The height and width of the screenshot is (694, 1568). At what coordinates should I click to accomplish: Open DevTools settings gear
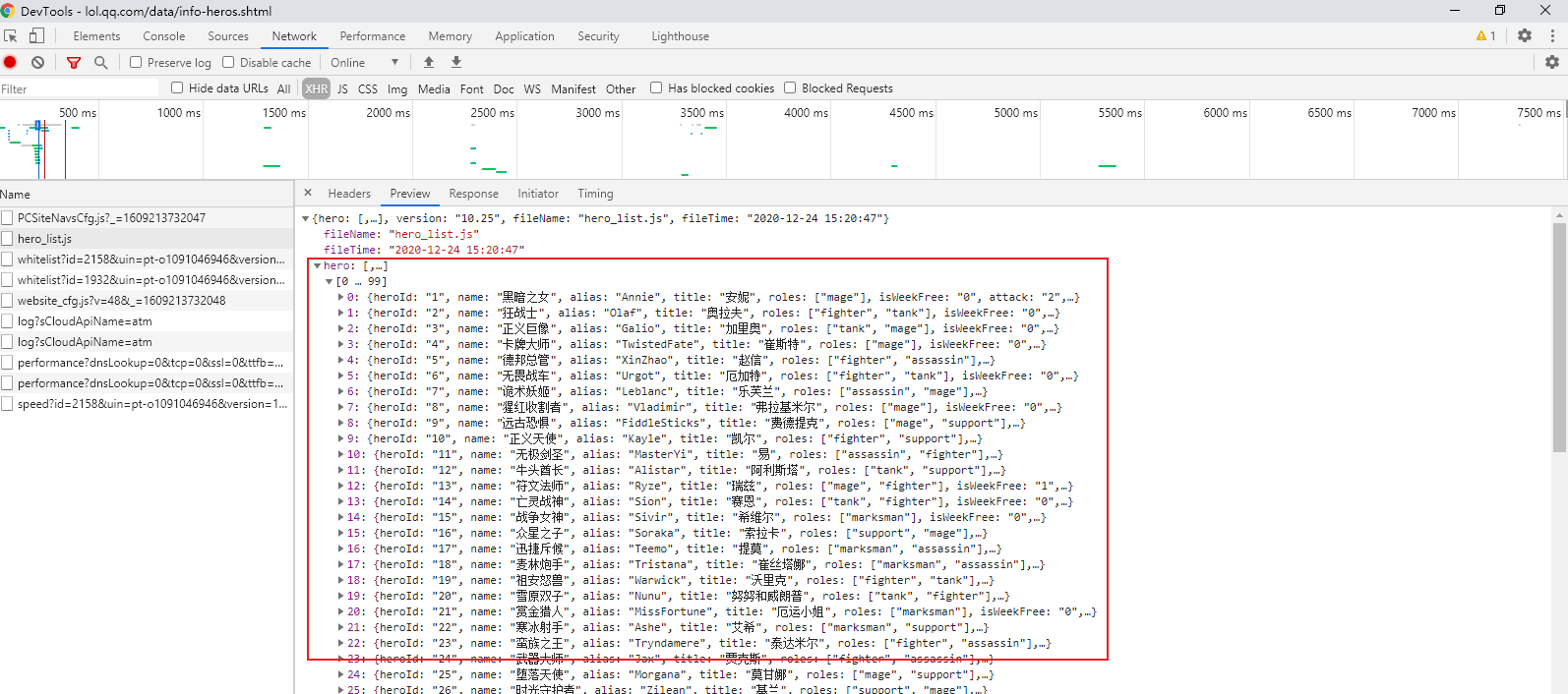click(x=1525, y=35)
